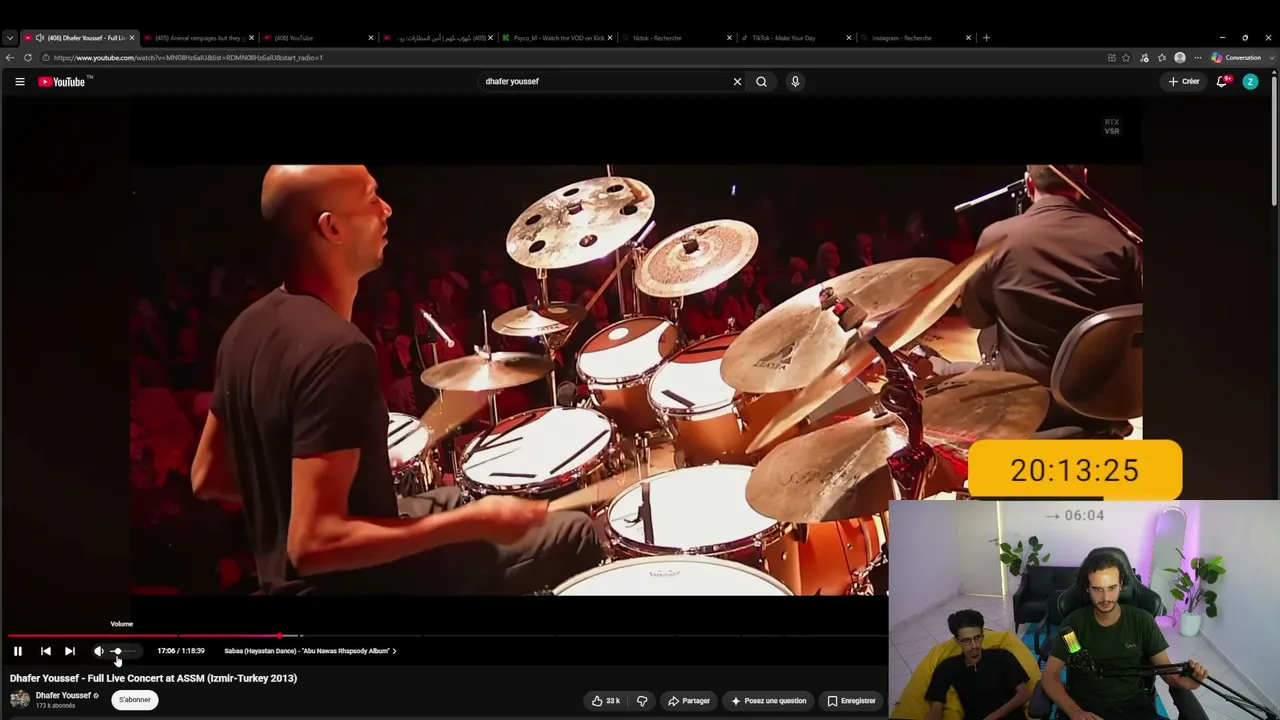Image resolution: width=1280 pixels, height=720 pixels.
Task: Close the 'TikTok - Make Your Day' tab
Action: point(848,38)
